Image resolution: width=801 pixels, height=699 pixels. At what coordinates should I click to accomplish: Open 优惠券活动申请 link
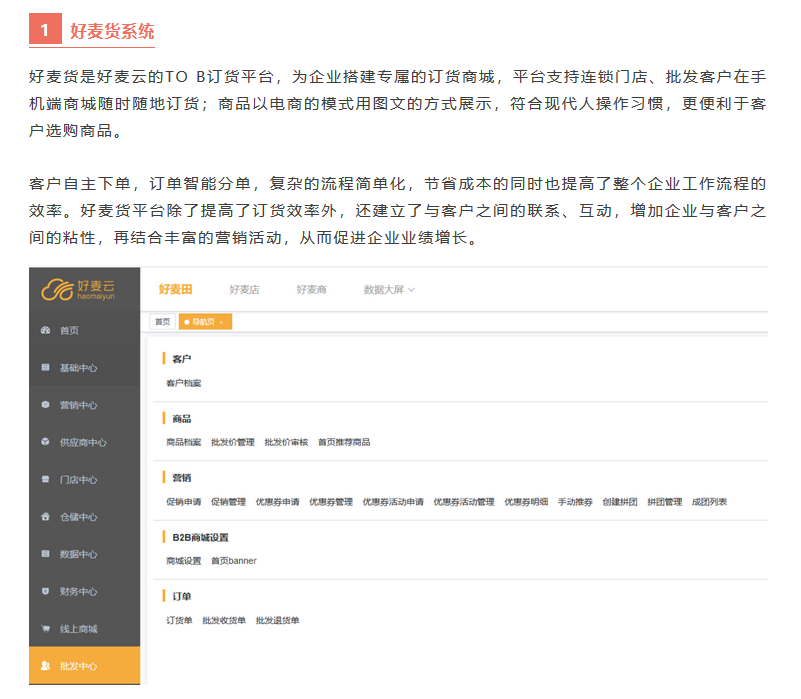click(393, 502)
